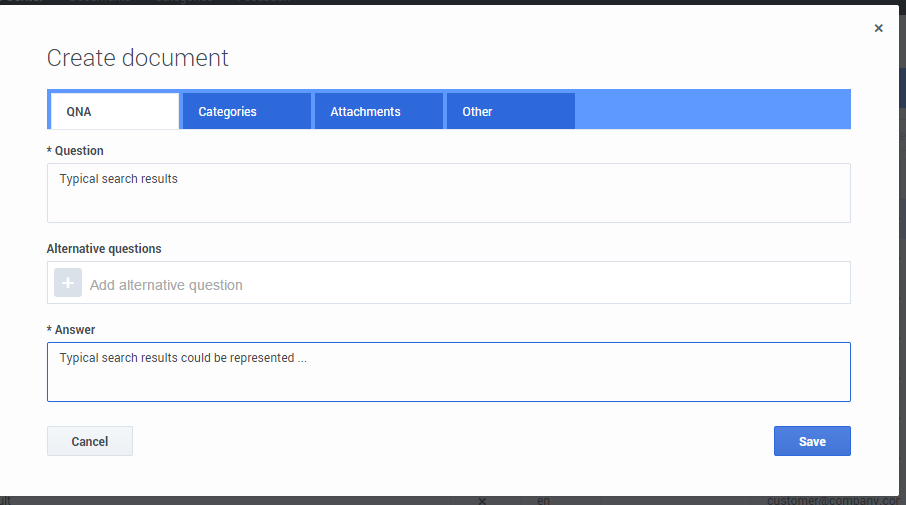This screenshot has width=906, height=505.
Task: Close the Create document dialog
Action: (878, 28)
